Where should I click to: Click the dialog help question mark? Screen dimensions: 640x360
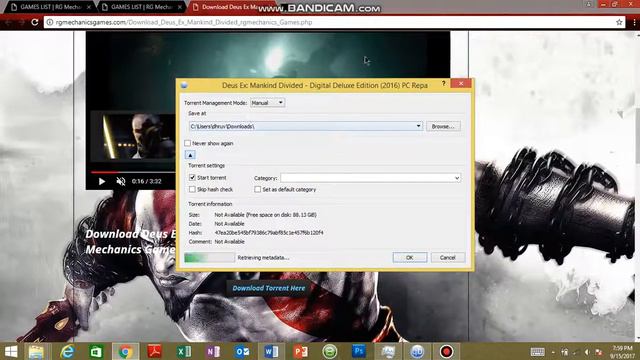(x=443, y=83)
